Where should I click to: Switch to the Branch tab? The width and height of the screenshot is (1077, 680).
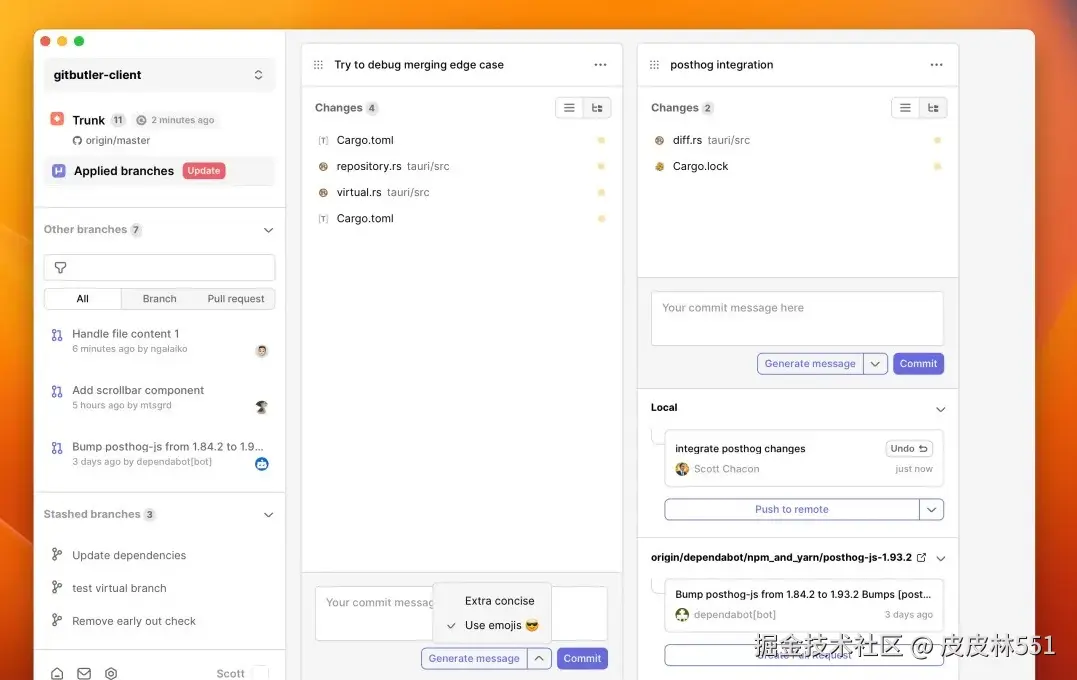tap(159, 299)
